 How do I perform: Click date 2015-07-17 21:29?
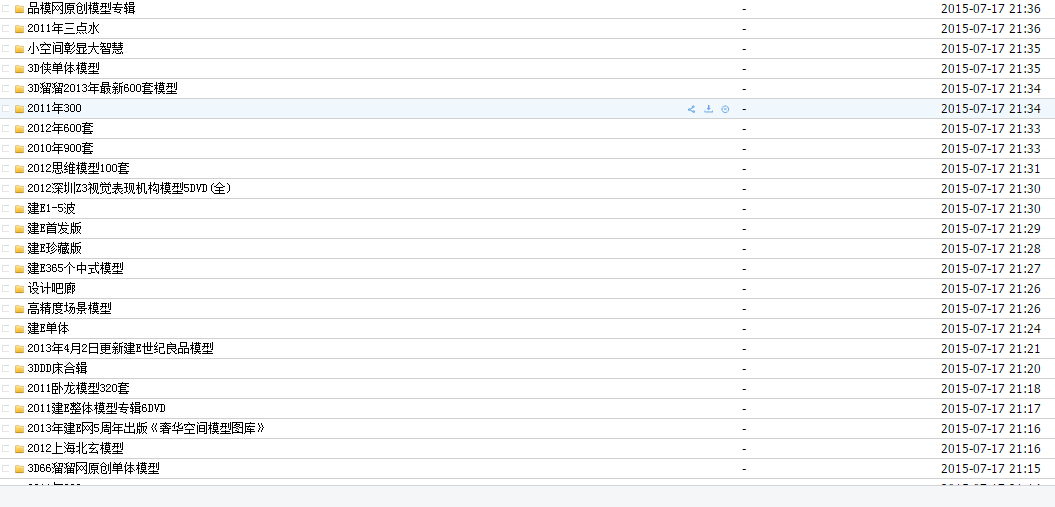pos(990,229)
